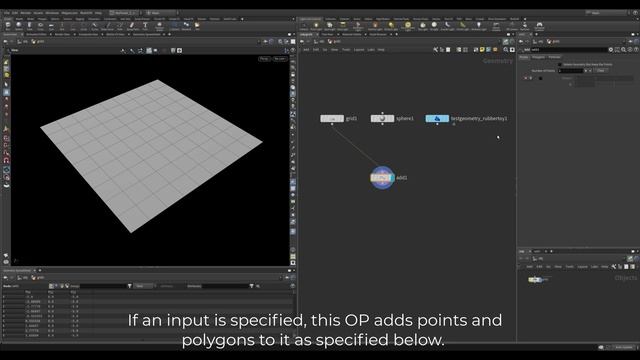Select the Torus shelf tool
This screenshot has height=360, width=640.
click(x=40, y=26)
